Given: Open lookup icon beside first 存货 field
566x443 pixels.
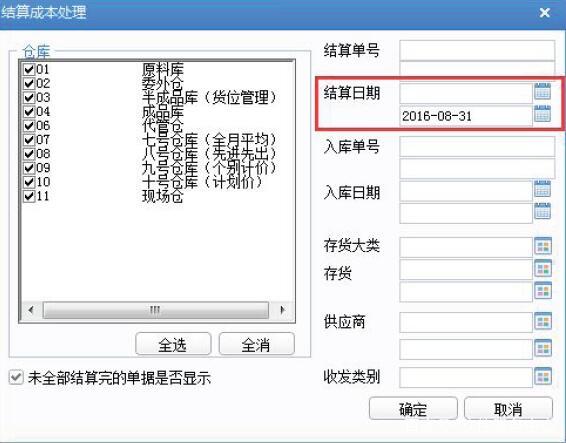Looking at the screenshot, I should click(543, 269).
